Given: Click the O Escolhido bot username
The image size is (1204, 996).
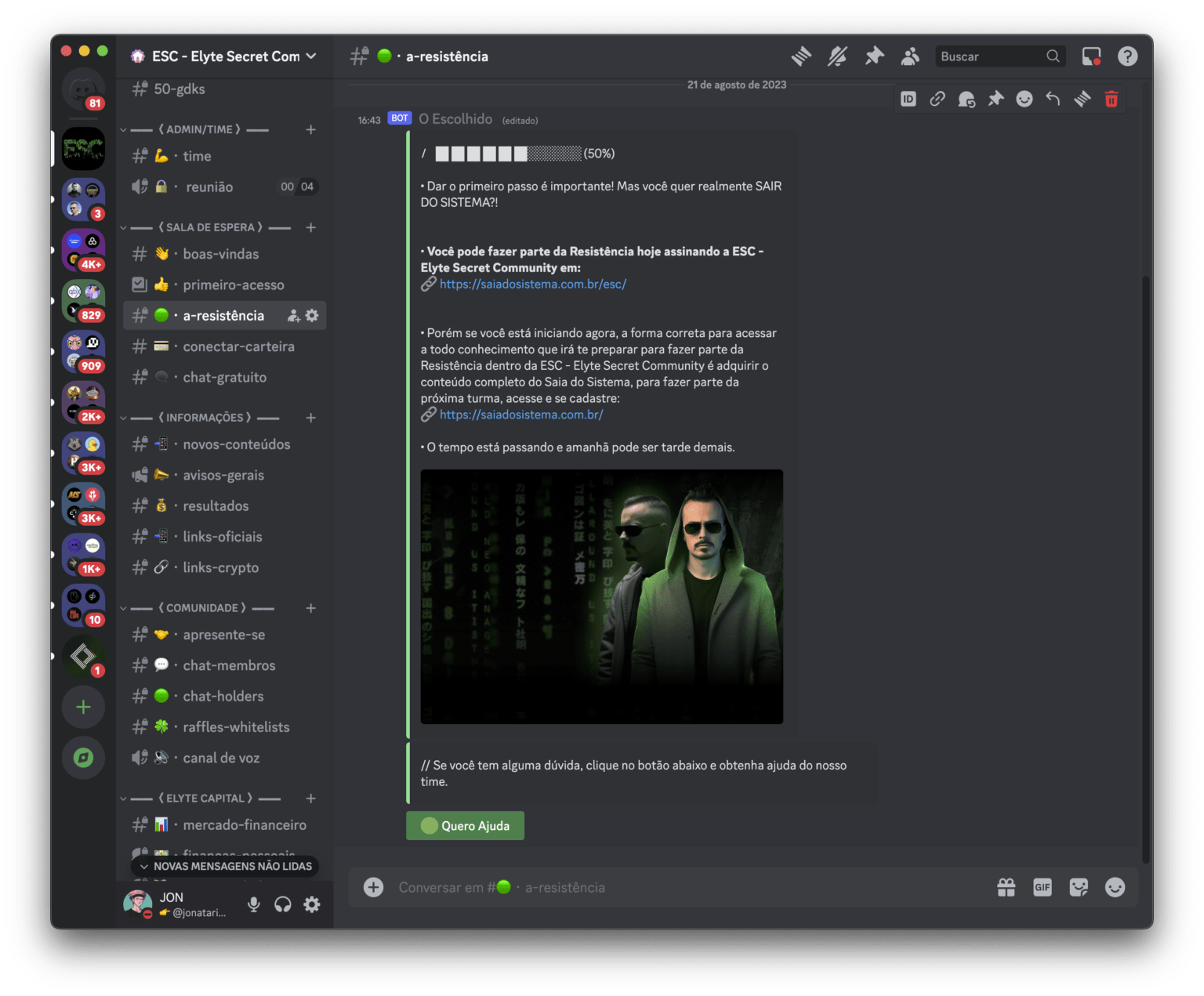Looking at the screenshot, I should 455,119.
